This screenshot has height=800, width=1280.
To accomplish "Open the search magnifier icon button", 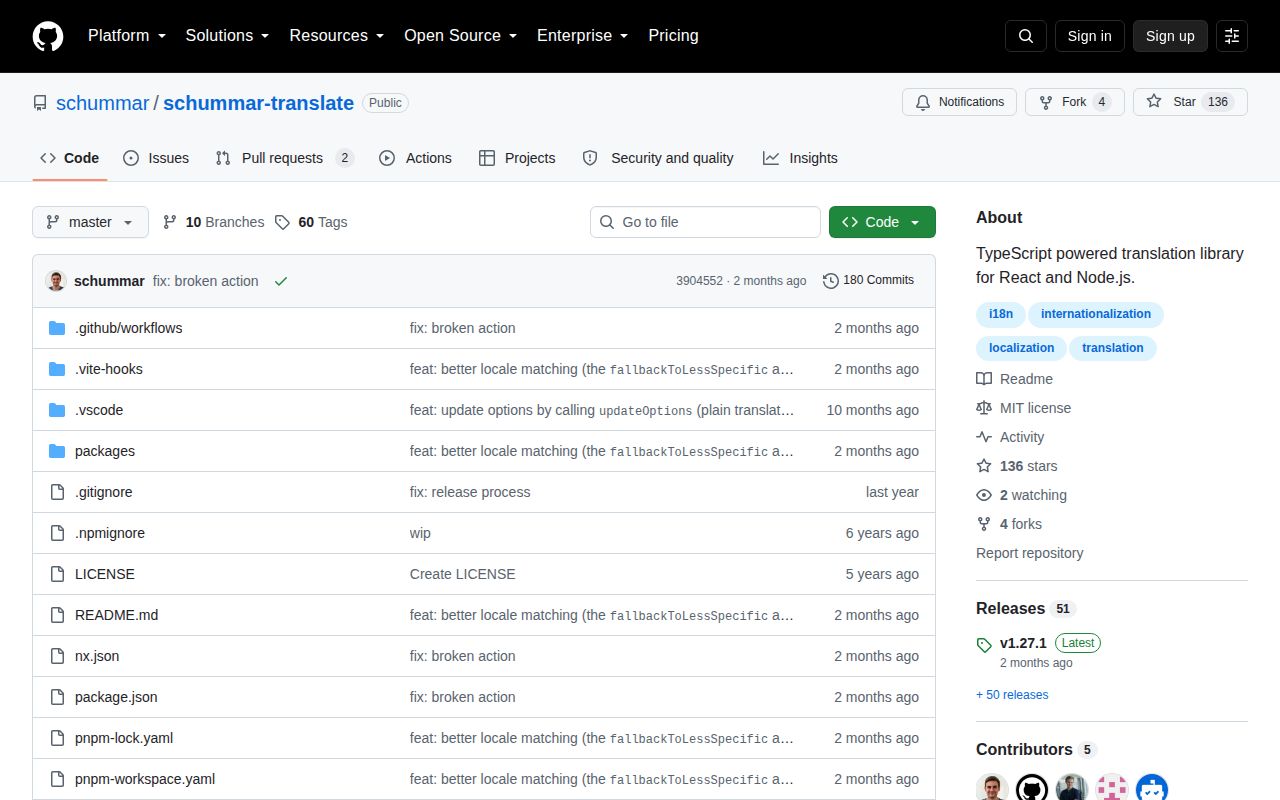I will click(1026, 36).
